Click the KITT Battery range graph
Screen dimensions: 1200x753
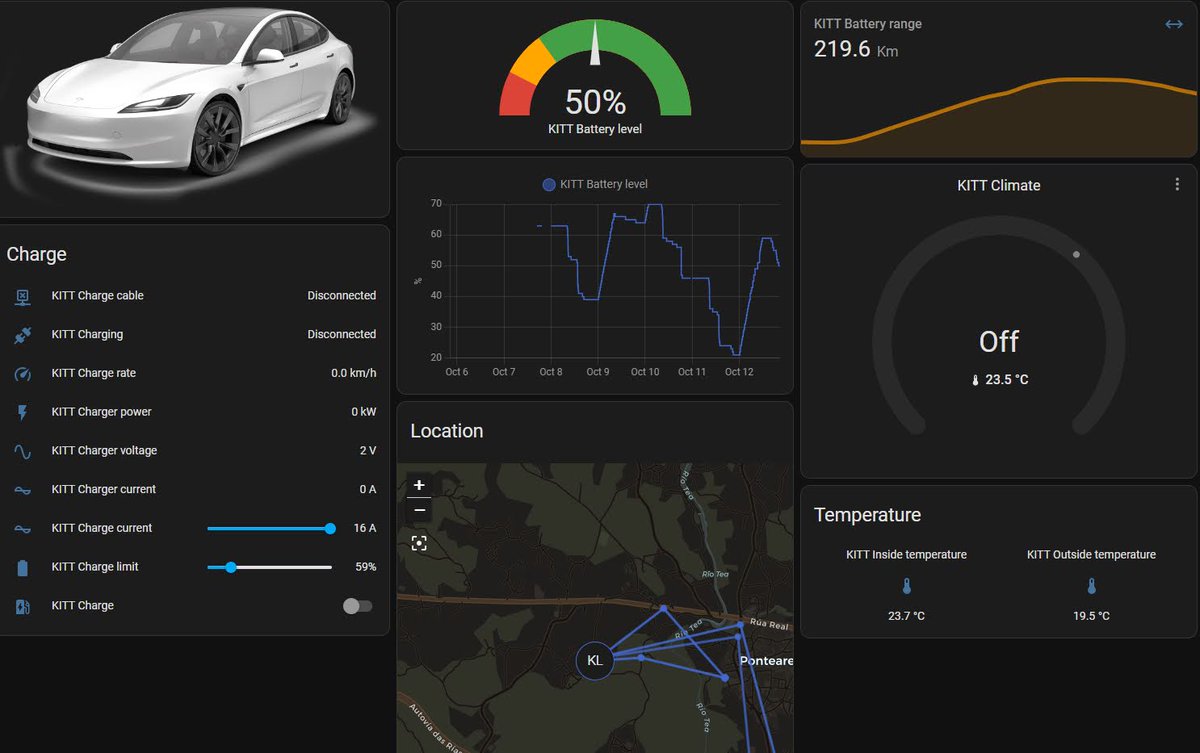(x=998, y=117)
